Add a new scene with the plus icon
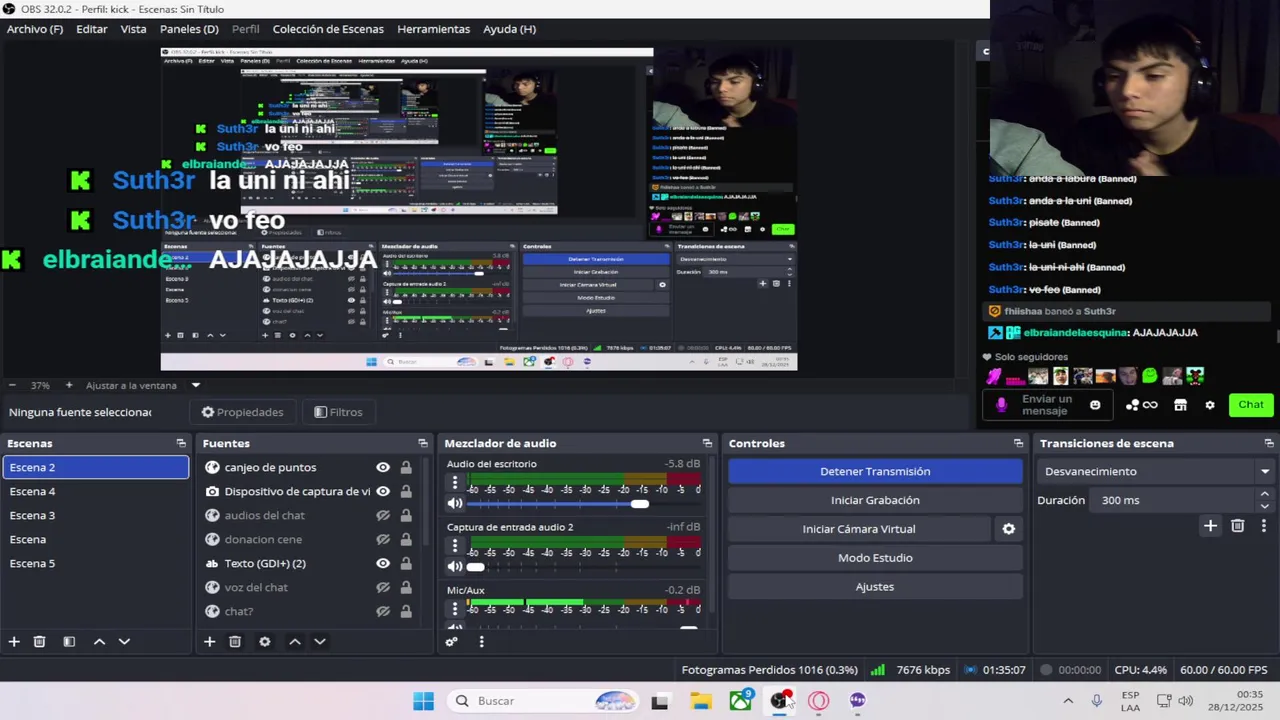 14,641
